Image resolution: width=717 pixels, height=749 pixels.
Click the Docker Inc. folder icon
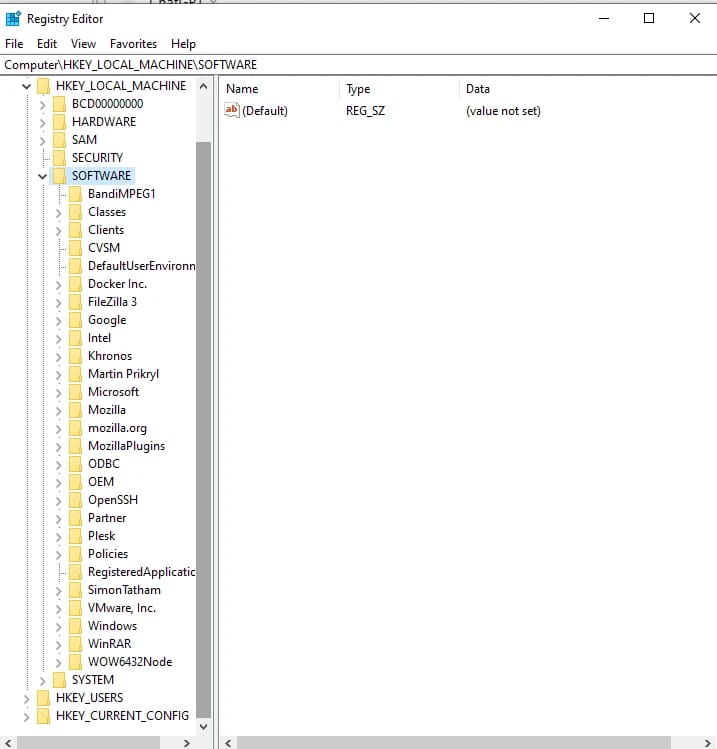click(75, 284)
